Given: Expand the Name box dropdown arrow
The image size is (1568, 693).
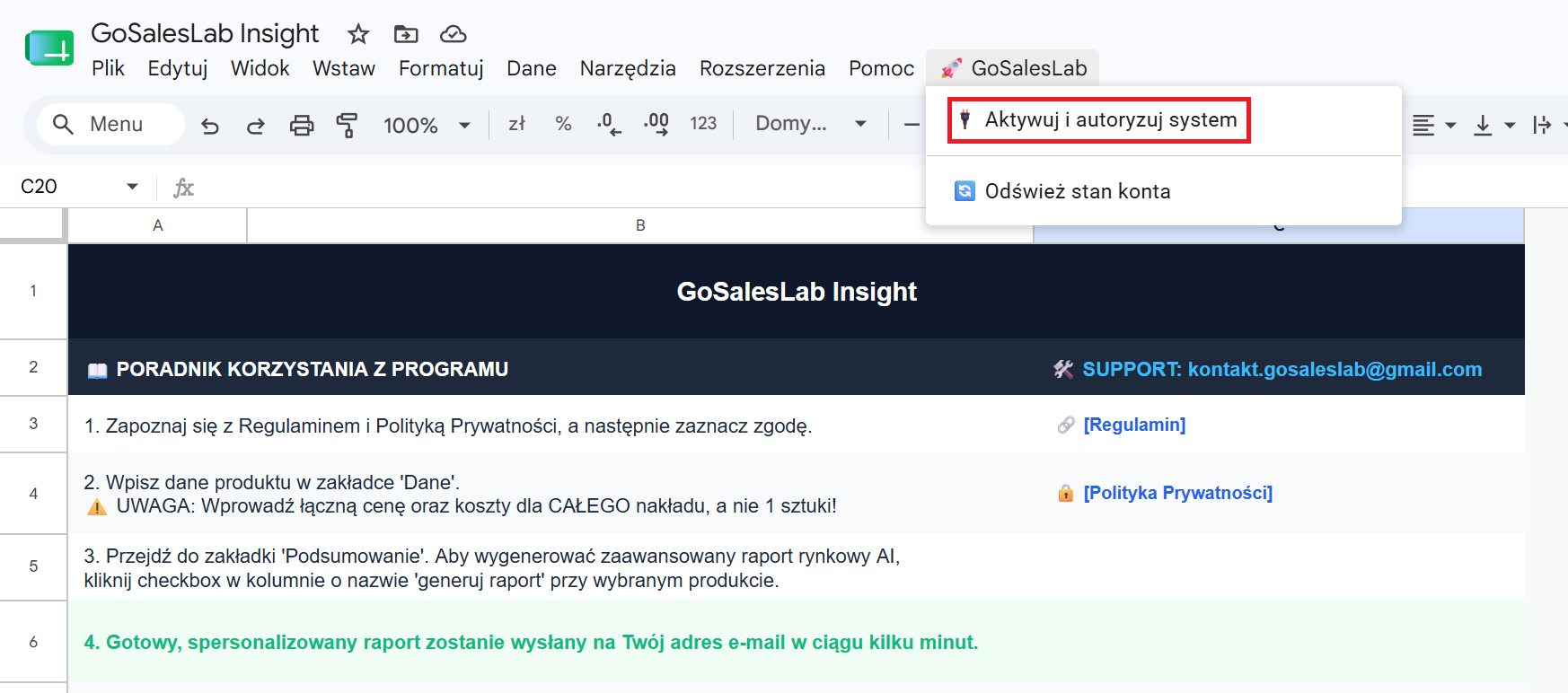Looking at the screenshot, I should tap(132, 187).
